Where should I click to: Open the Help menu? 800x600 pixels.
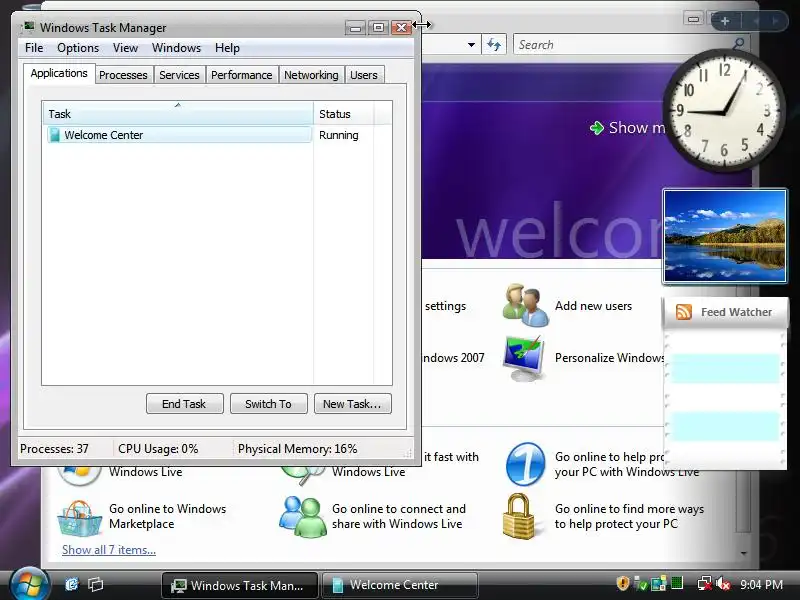[227, 48]
